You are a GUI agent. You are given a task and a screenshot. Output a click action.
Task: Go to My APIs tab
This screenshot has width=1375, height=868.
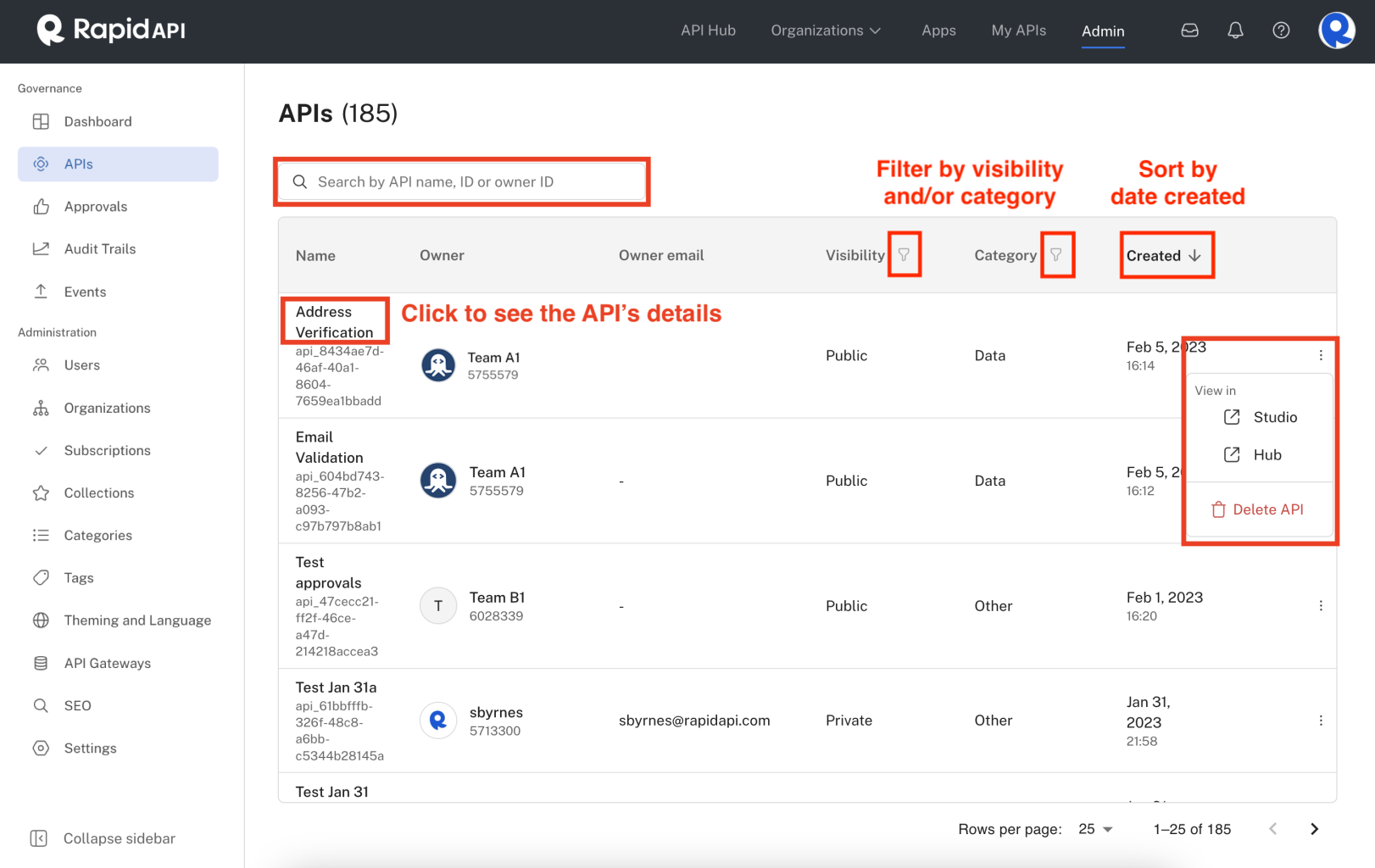coord(1019,31)
